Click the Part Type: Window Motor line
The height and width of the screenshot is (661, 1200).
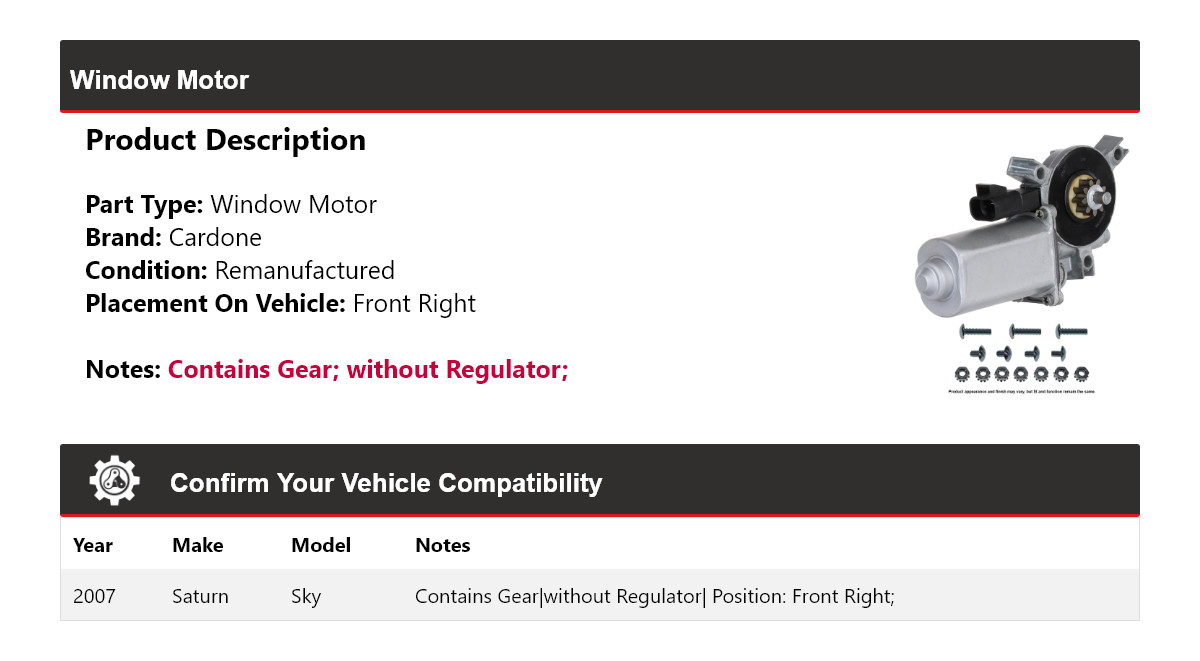pyautogui.click(x=231, y=205)
